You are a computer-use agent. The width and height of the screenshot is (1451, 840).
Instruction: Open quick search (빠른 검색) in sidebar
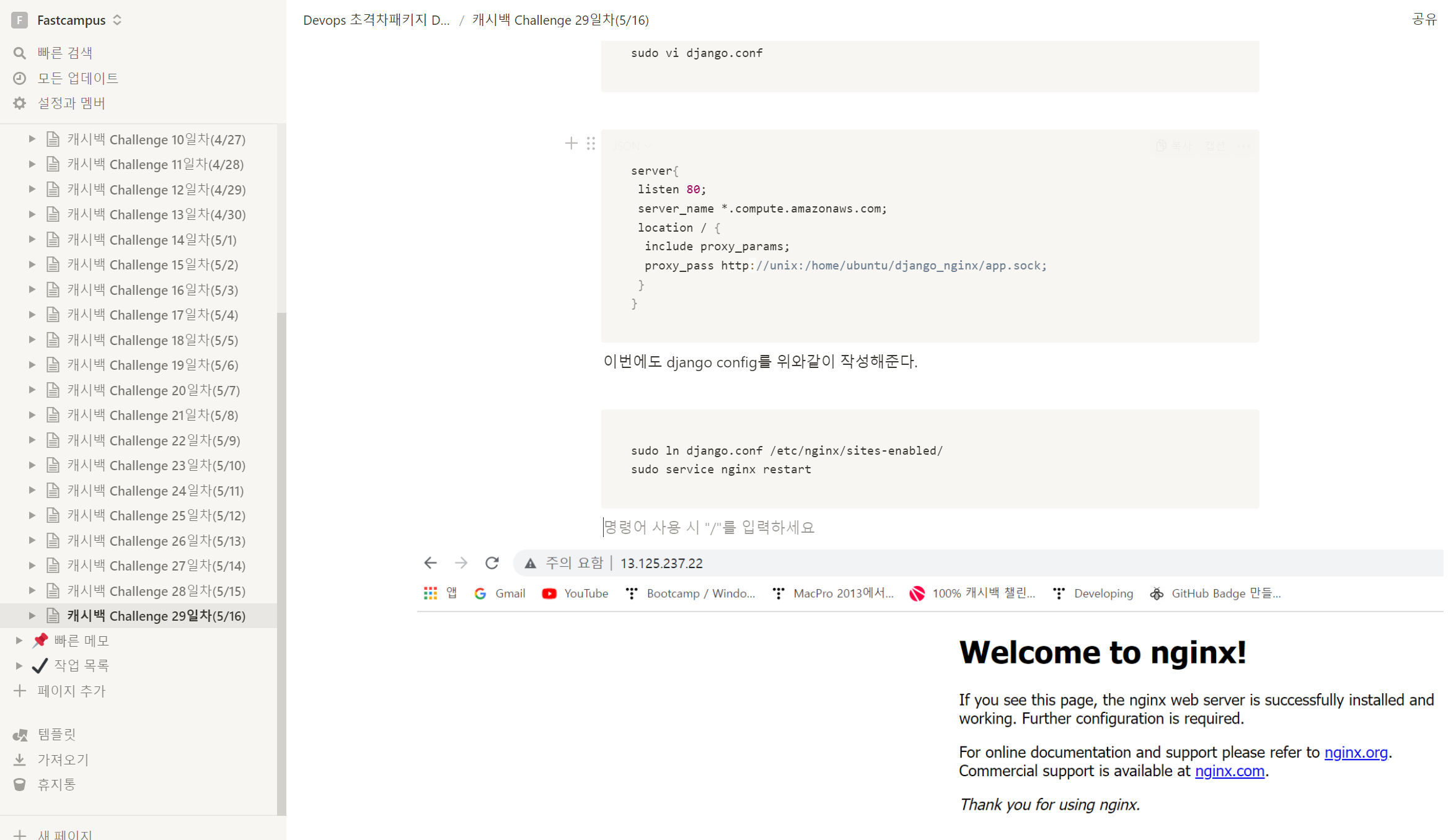[x=64, y=53]
